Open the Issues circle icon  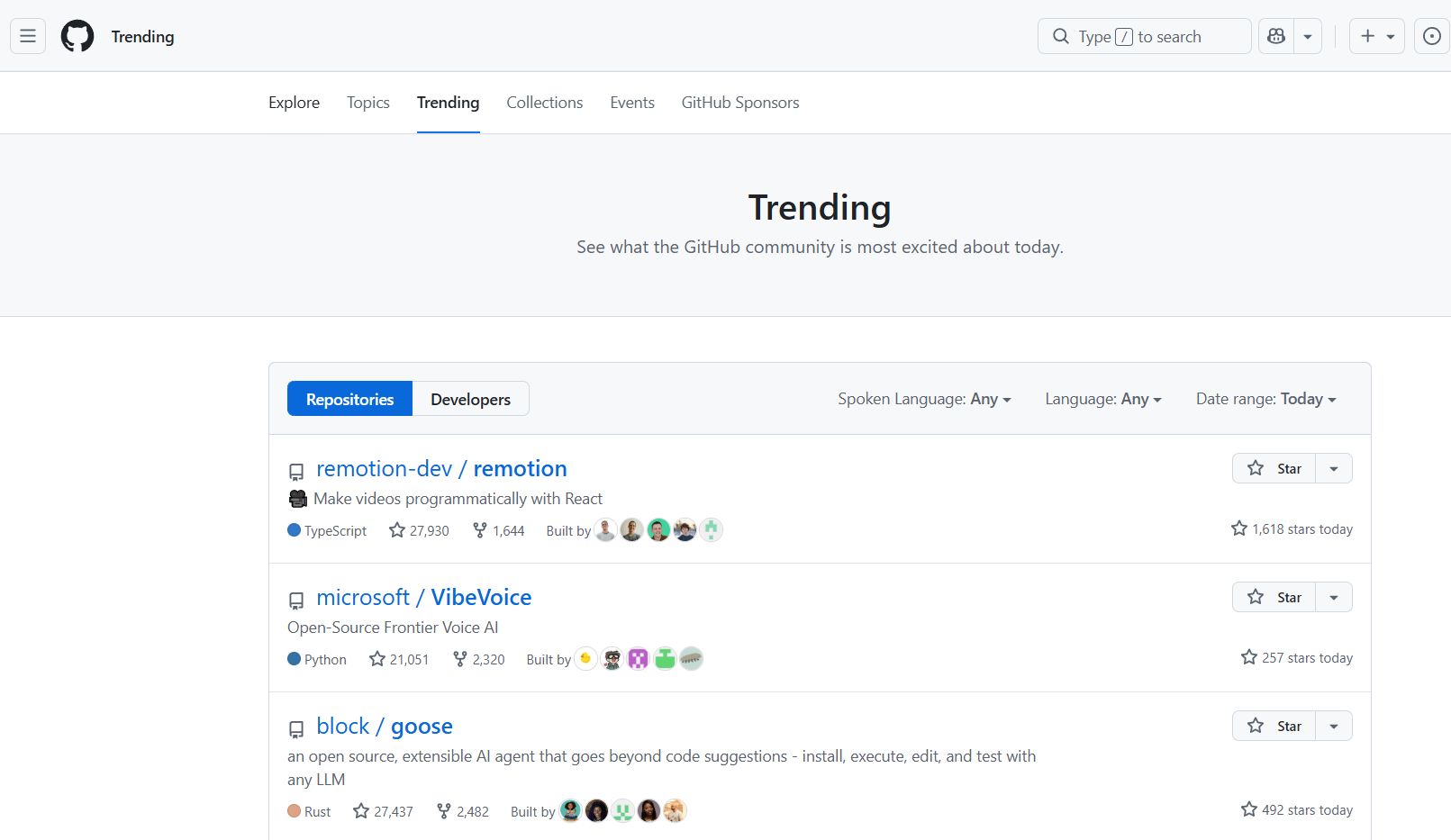coord(1432,36)
